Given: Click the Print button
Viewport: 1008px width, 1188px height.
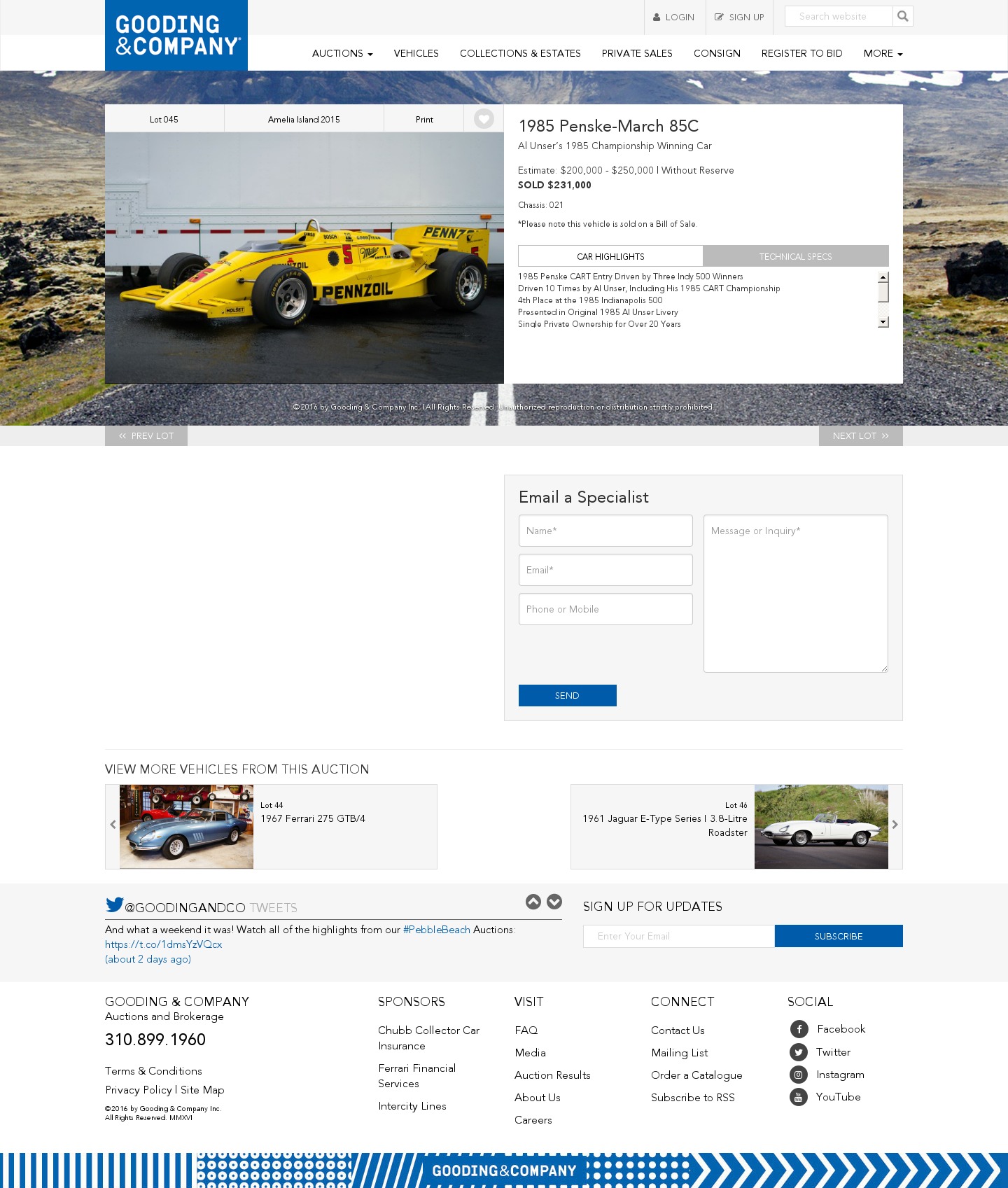Looking at the screenshot, I should [x=424, y=119].
